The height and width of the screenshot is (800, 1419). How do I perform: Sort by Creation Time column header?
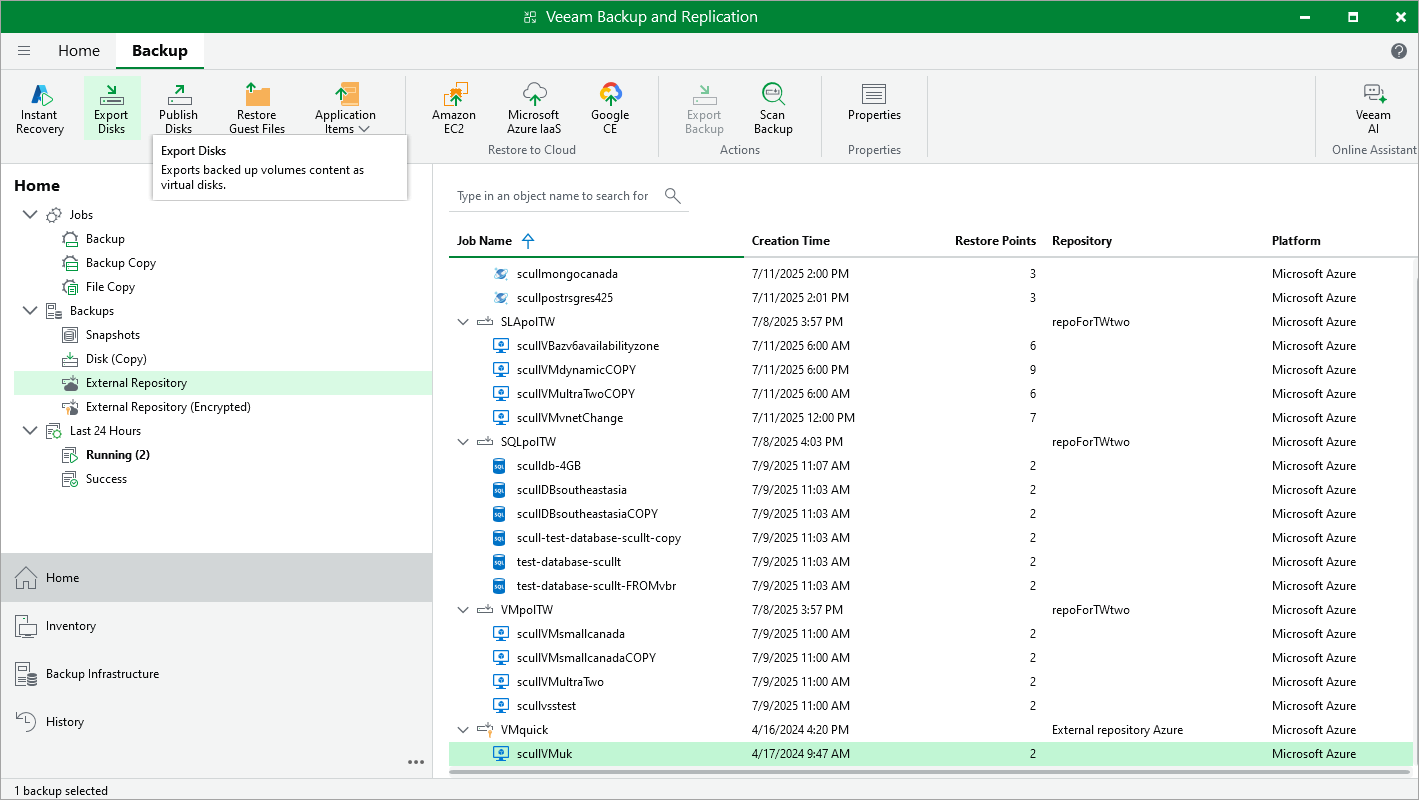[790, 241]
